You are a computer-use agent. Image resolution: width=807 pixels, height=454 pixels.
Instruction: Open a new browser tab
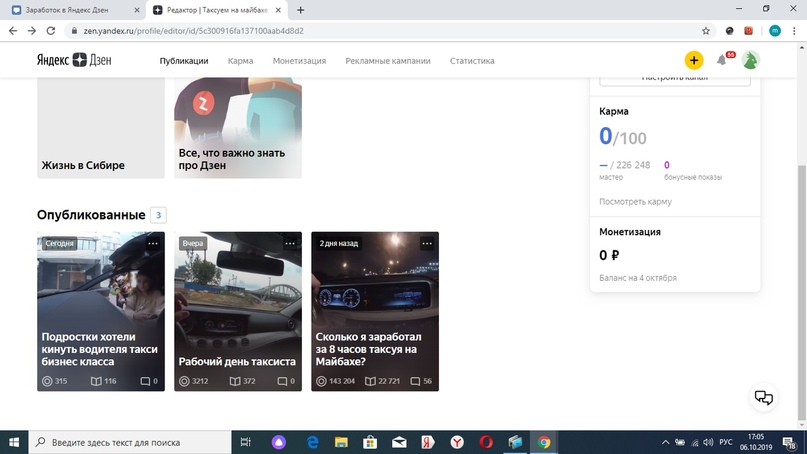(x=301, y=10)
